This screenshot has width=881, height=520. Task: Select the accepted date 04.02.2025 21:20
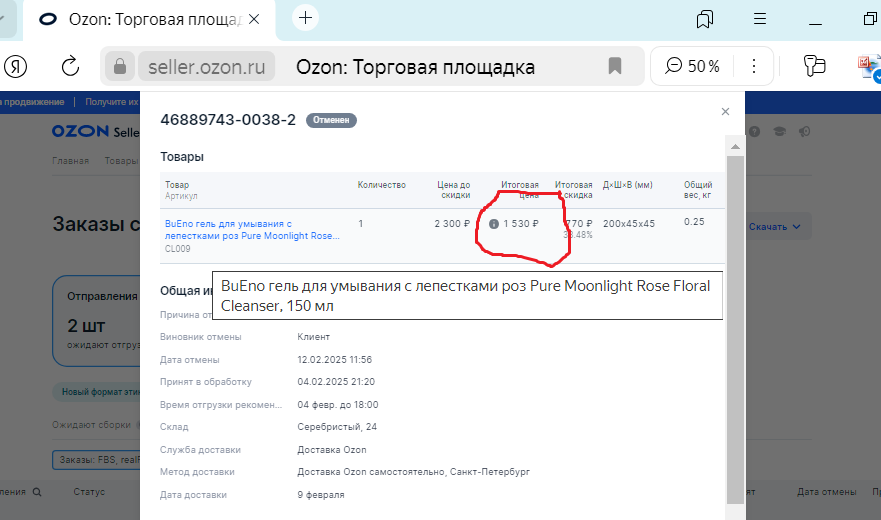point(336,382)
